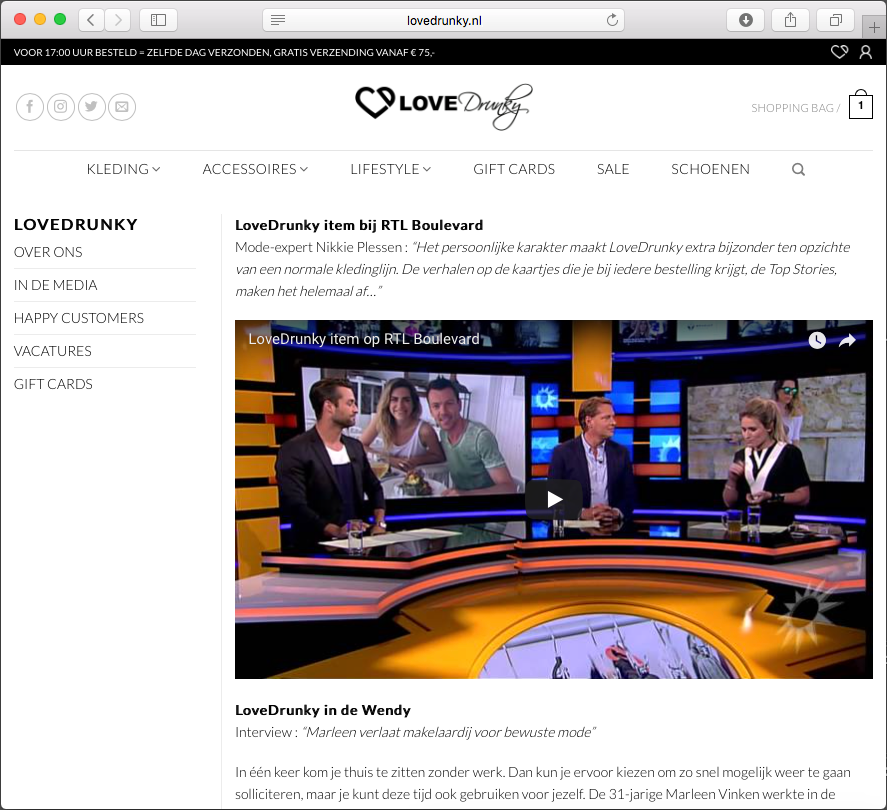Toggle Safari Reader view icon
This screenshot has height=810, width=887.
[278, 20]
